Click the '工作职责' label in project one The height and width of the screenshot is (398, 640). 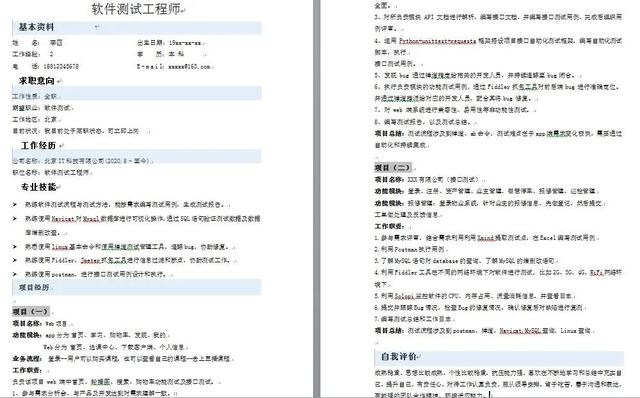[27, 370]
